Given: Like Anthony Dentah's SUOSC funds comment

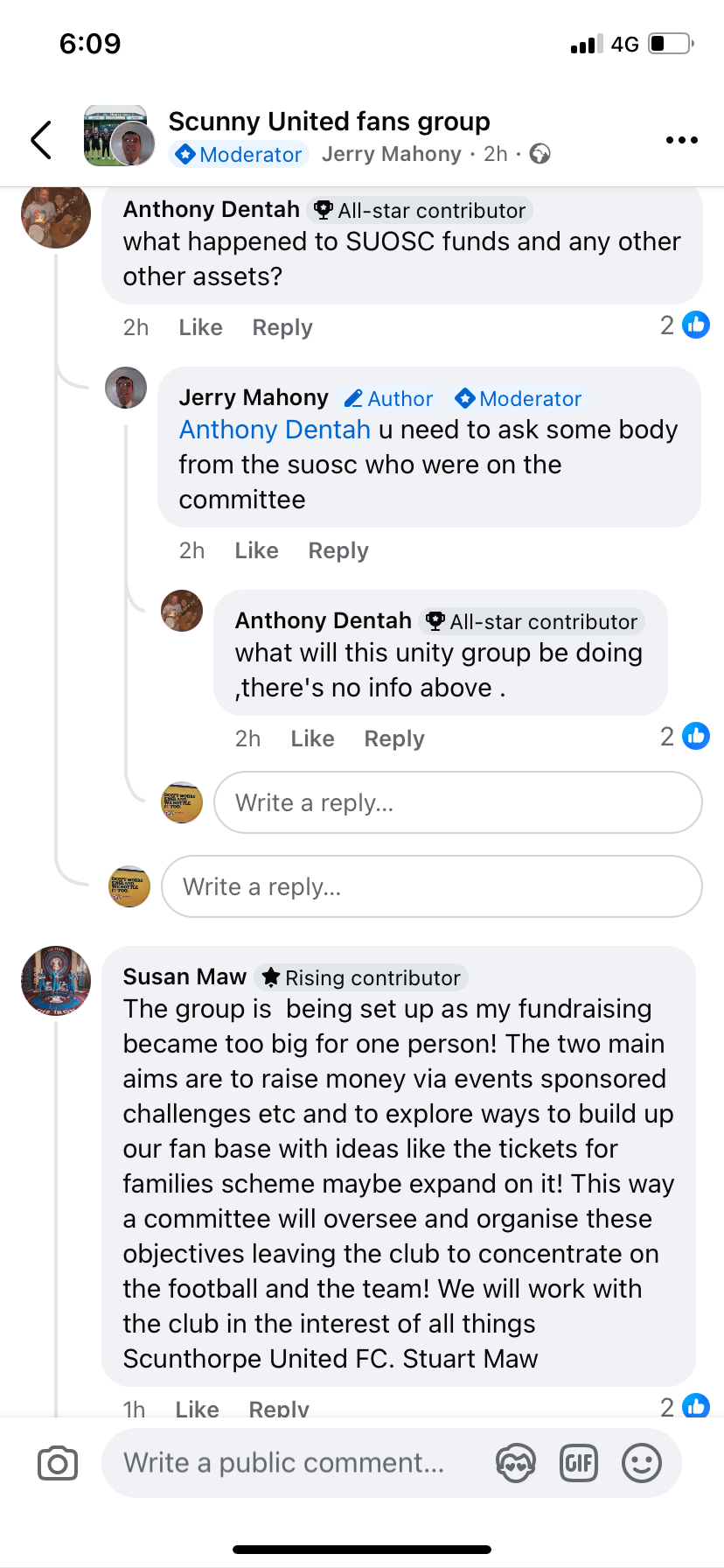Looking at the screenshot, I should pyautogui.click(x=200, y=327).
